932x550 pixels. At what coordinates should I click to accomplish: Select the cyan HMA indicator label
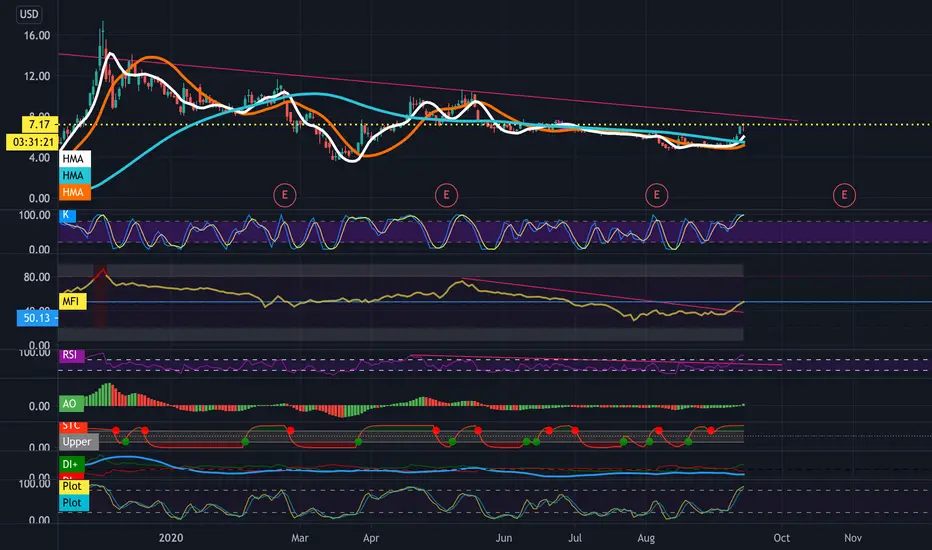74,175
